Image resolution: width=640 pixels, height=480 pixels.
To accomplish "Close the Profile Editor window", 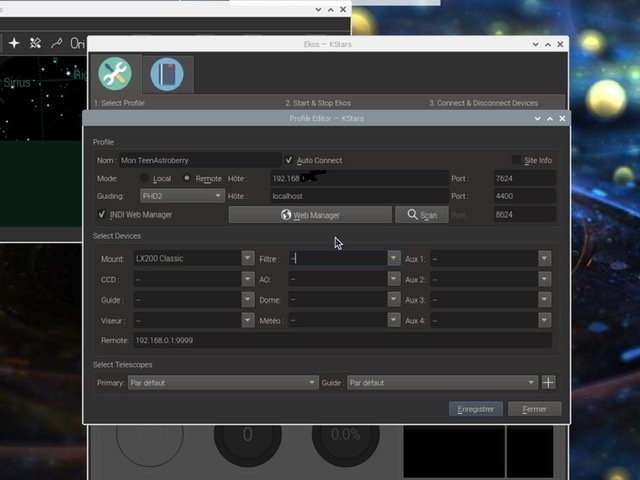I will [x=562, y=118].
